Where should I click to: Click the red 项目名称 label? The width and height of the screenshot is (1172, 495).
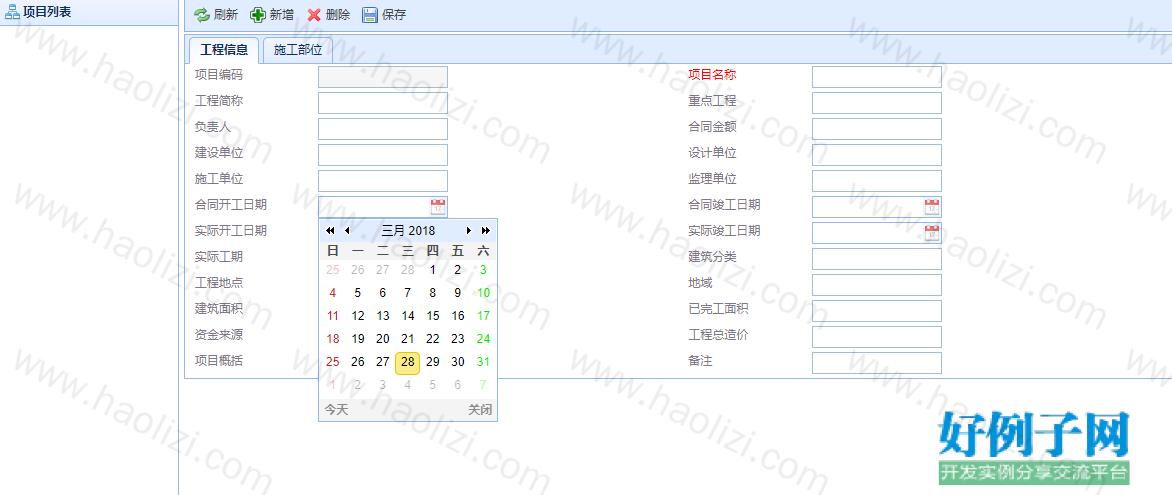click(x=712, y=75)
